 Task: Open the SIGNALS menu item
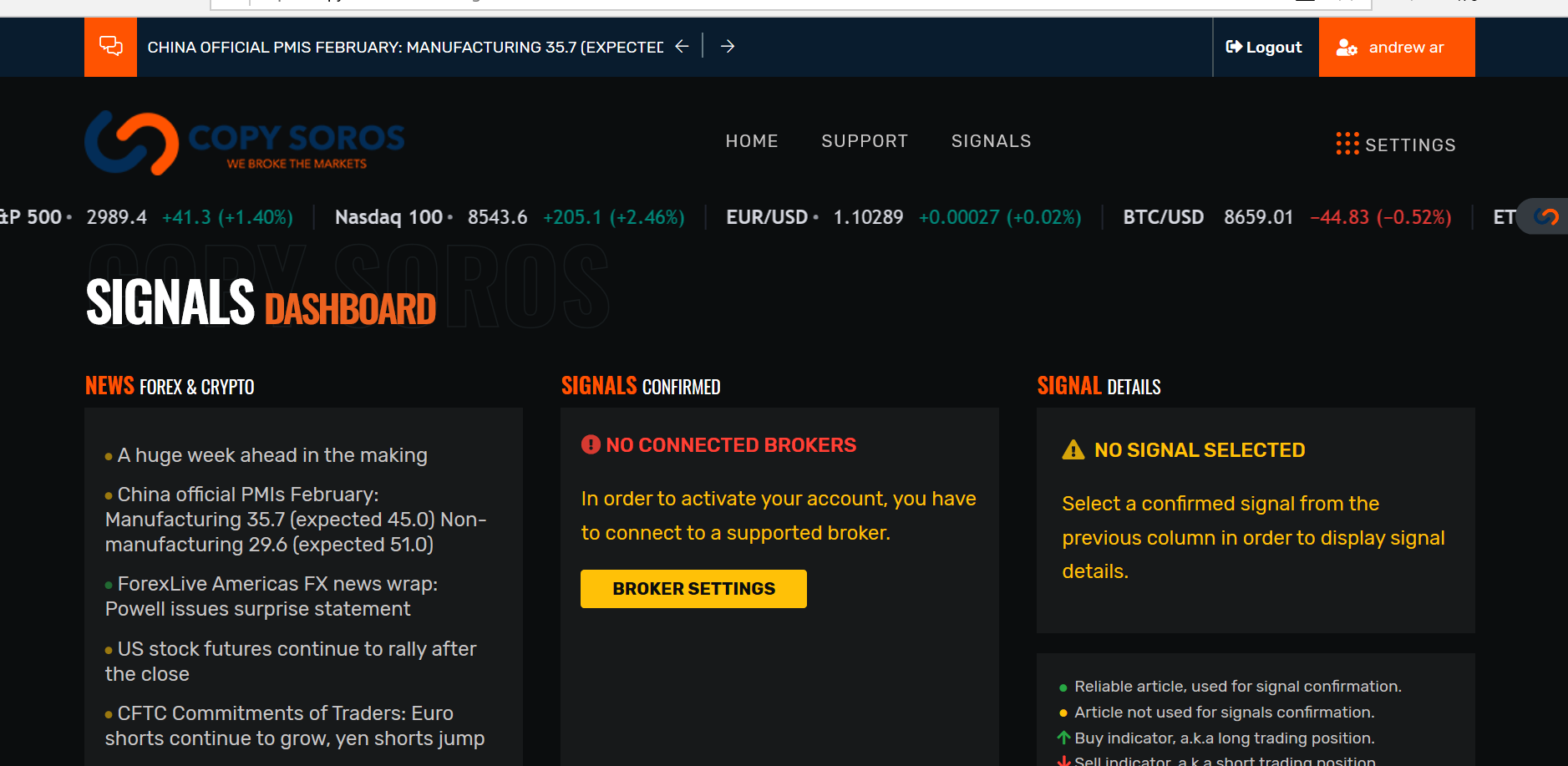coord(992,141)
